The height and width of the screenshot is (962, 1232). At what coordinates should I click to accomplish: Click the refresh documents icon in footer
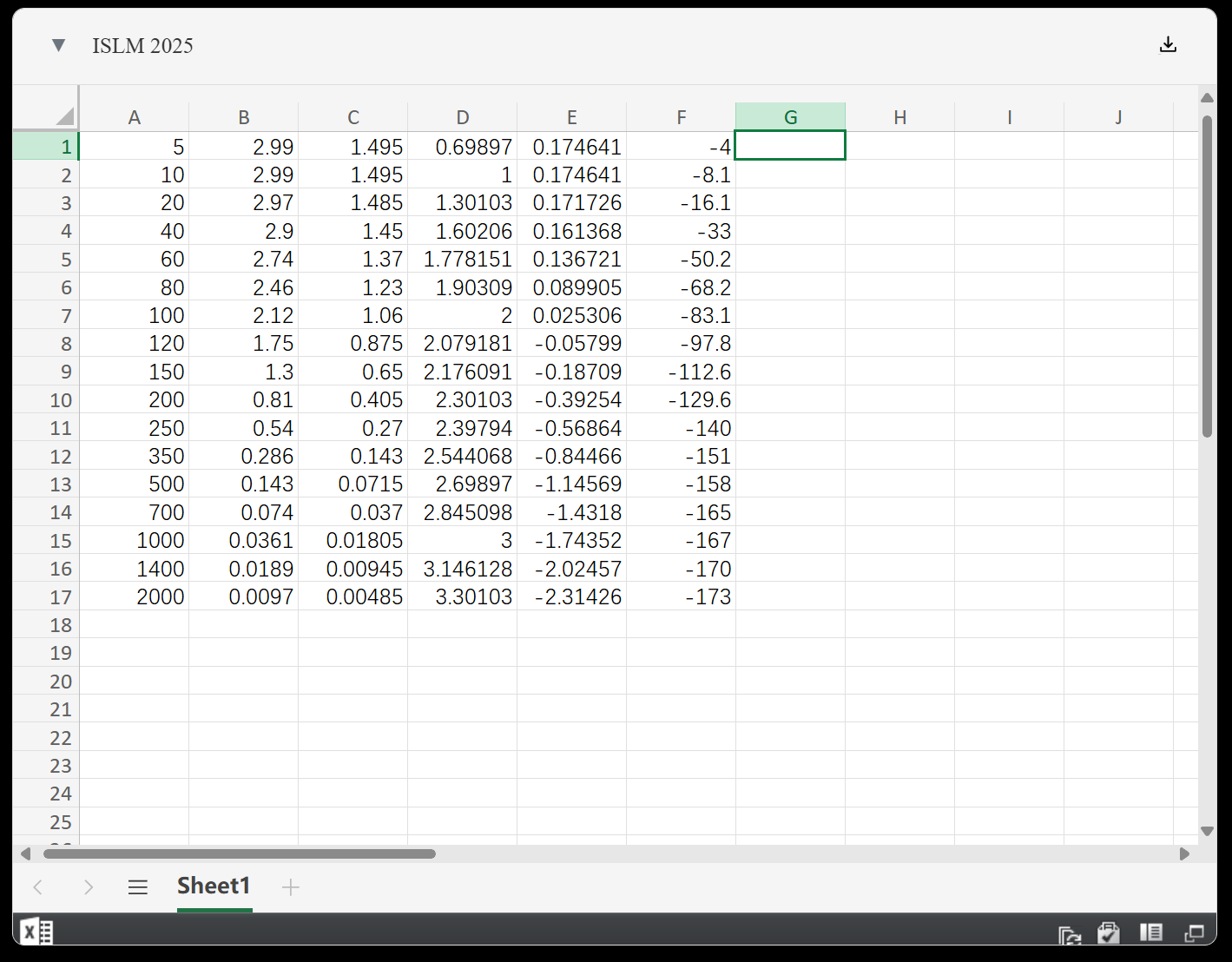tap(1069, 934)
